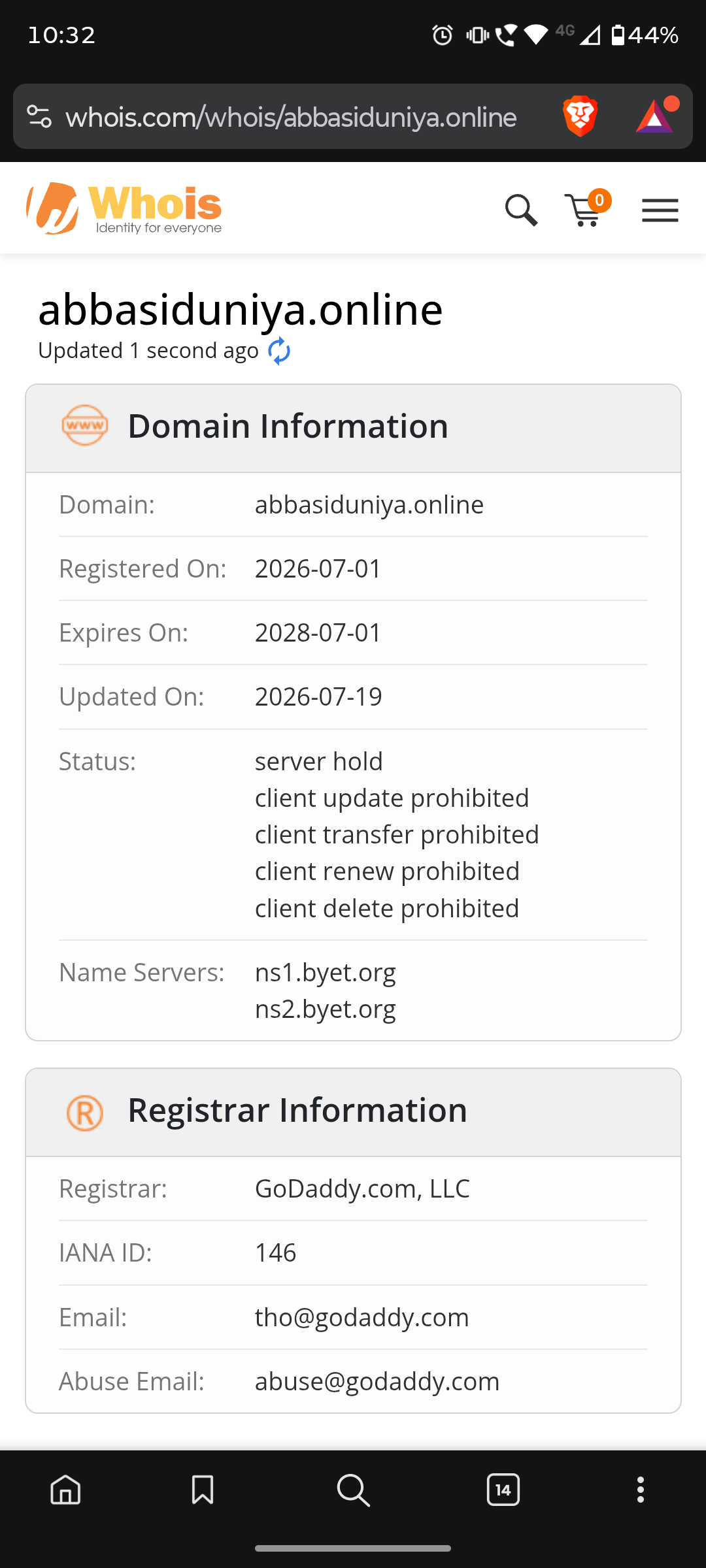Open the hamburger navigation menu

click(x=660, y=210)
